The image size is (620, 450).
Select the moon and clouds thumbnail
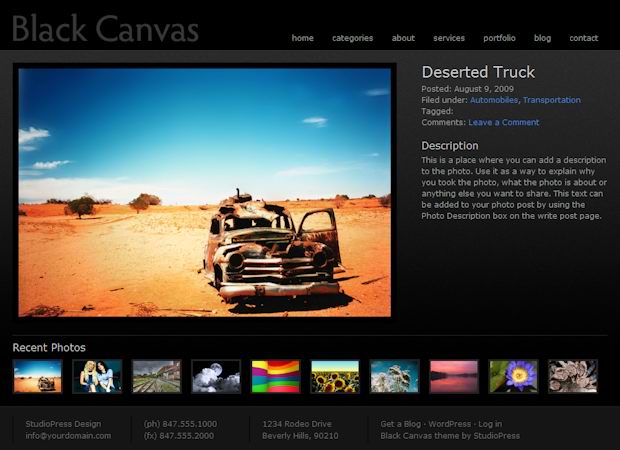(x=216, y=376)
